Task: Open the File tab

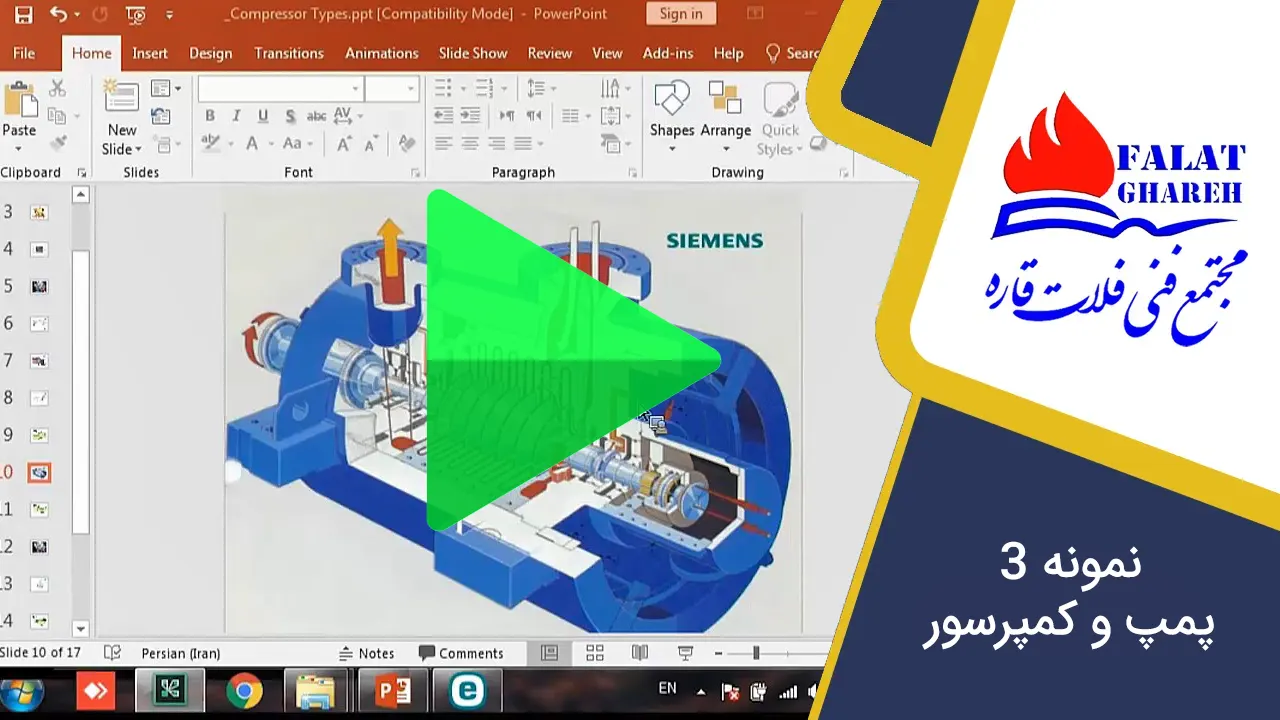Action: [24, 53]
